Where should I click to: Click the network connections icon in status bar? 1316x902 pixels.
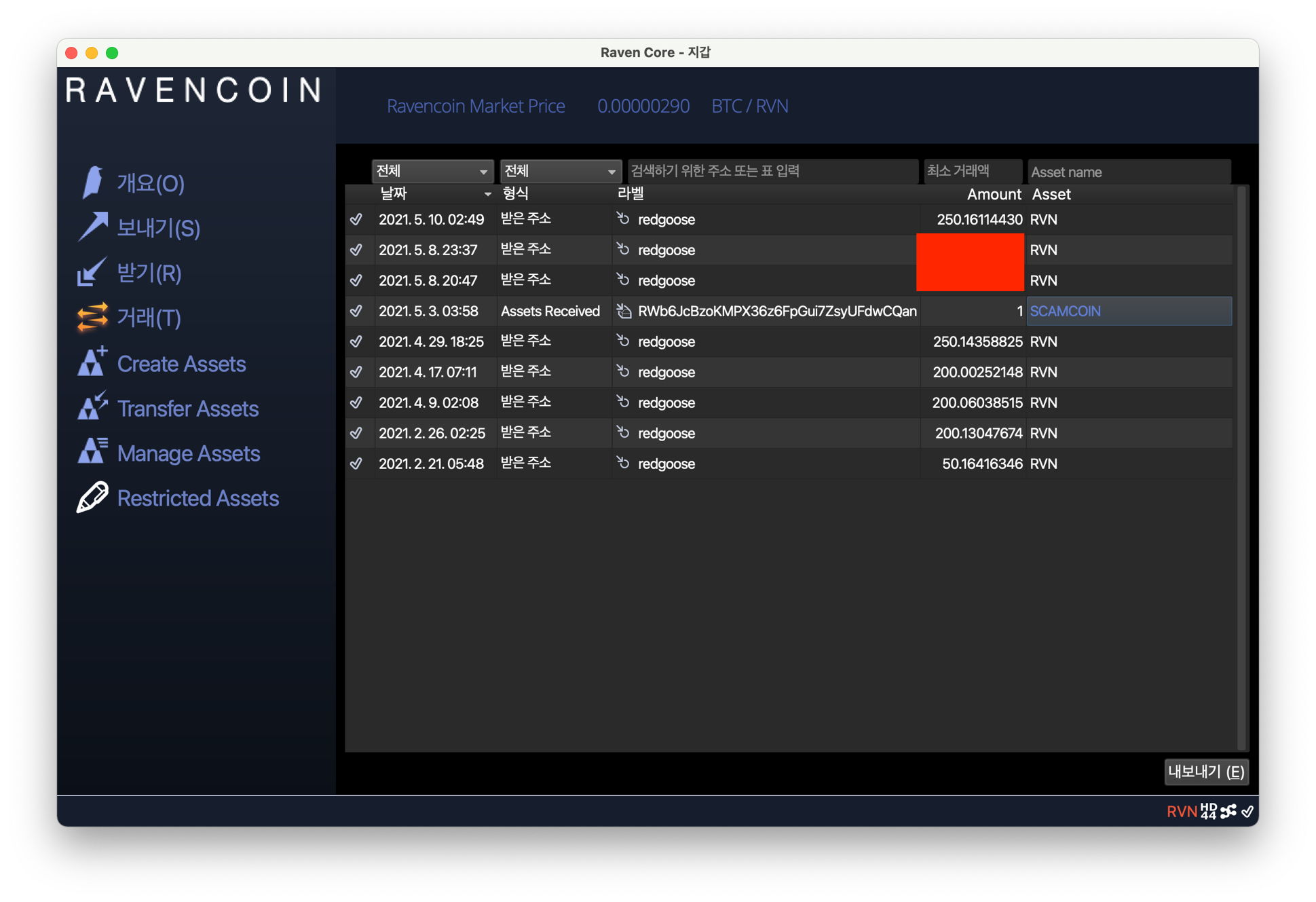[x=1228, y=811]
